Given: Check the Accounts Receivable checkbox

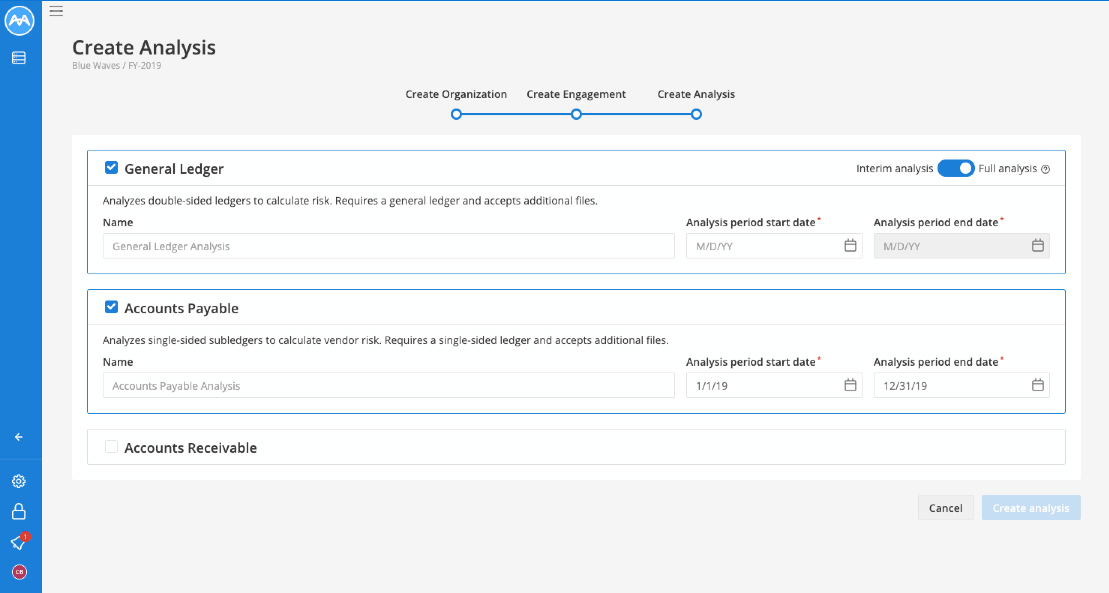Looking at the screenshot, I should click(111, 447).
